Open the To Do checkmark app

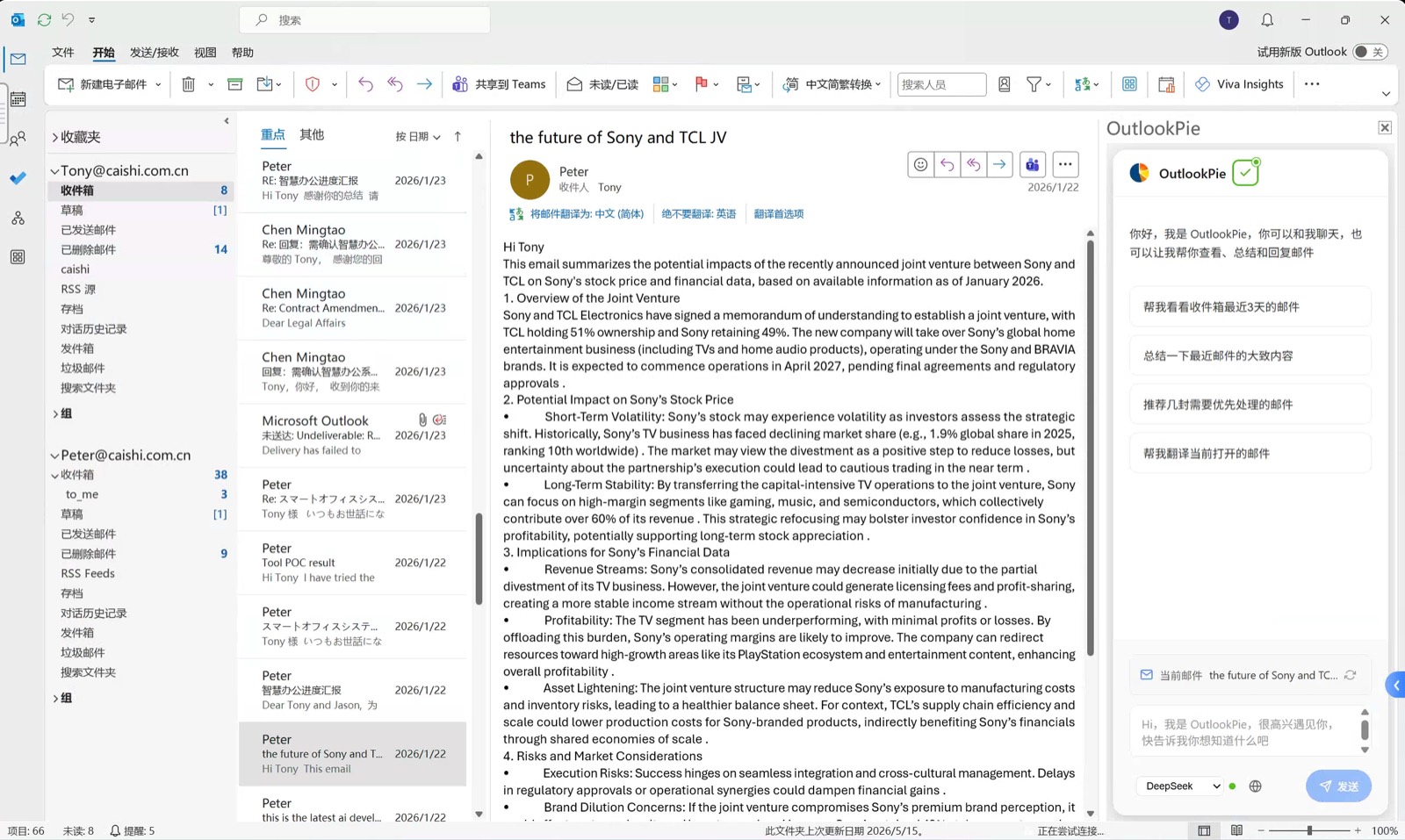pyautogui.click(x=18, y=178)
